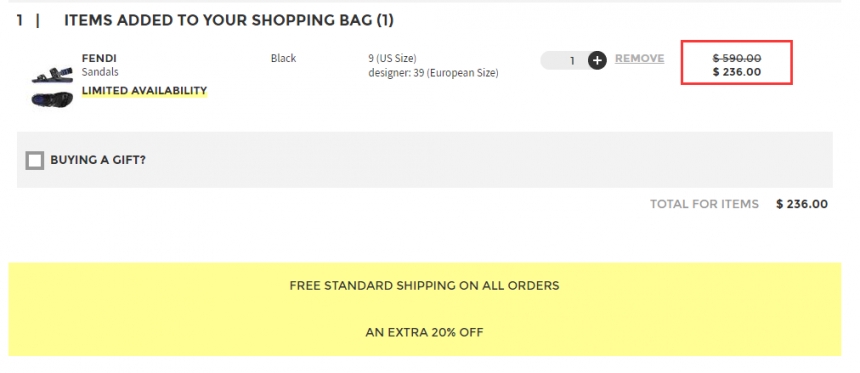
Task: Increase quantity with the plus icon
Action: coord(597,60)
